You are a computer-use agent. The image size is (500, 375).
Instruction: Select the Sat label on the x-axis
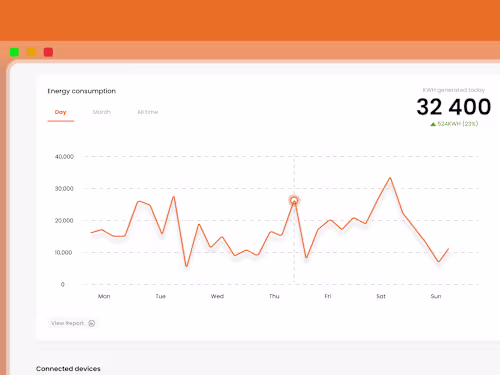coord(381,296)
